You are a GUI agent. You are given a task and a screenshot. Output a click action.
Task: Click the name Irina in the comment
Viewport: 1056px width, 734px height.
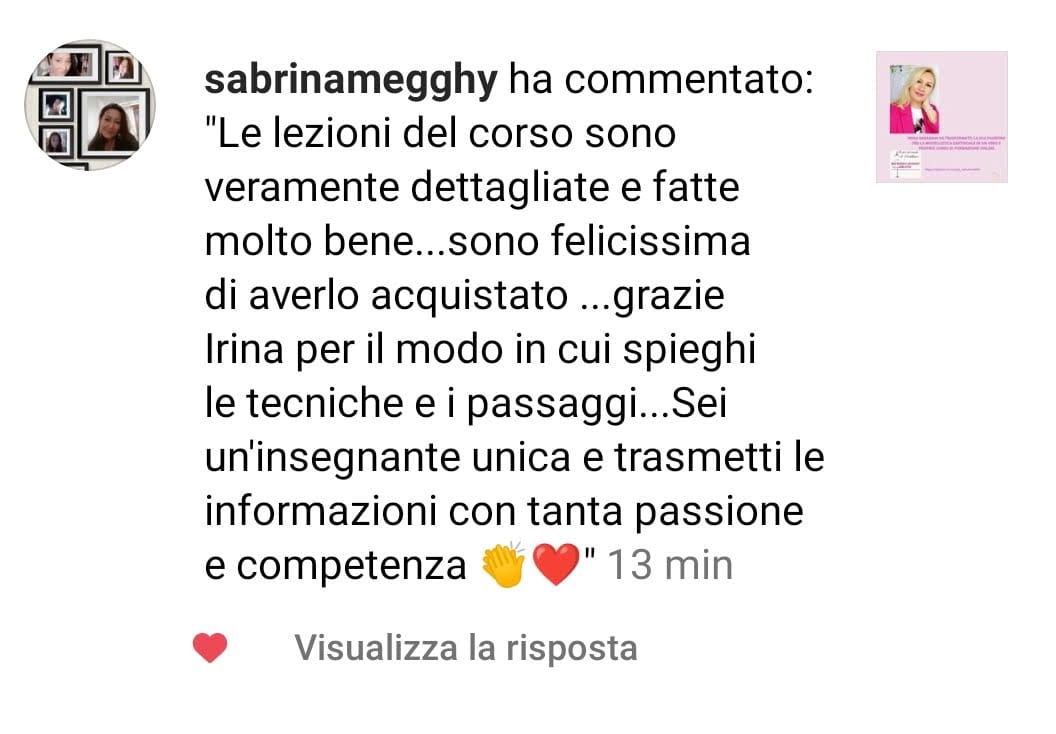click(244, 349)
